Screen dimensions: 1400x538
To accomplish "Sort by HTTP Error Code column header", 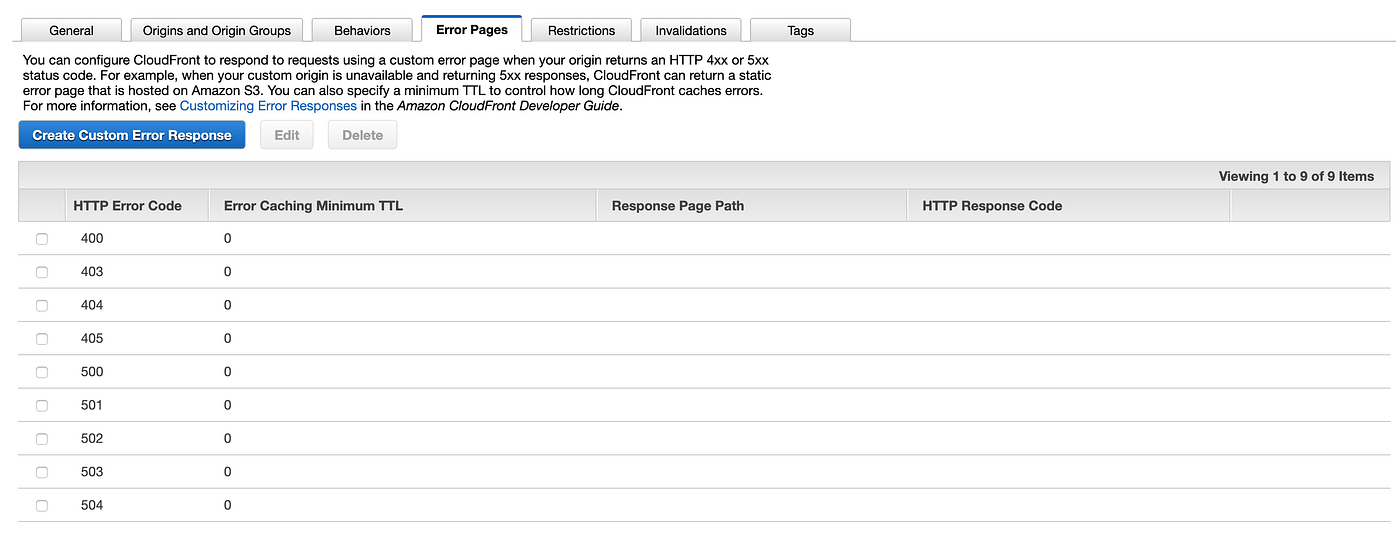I will (x=137, y=205).
